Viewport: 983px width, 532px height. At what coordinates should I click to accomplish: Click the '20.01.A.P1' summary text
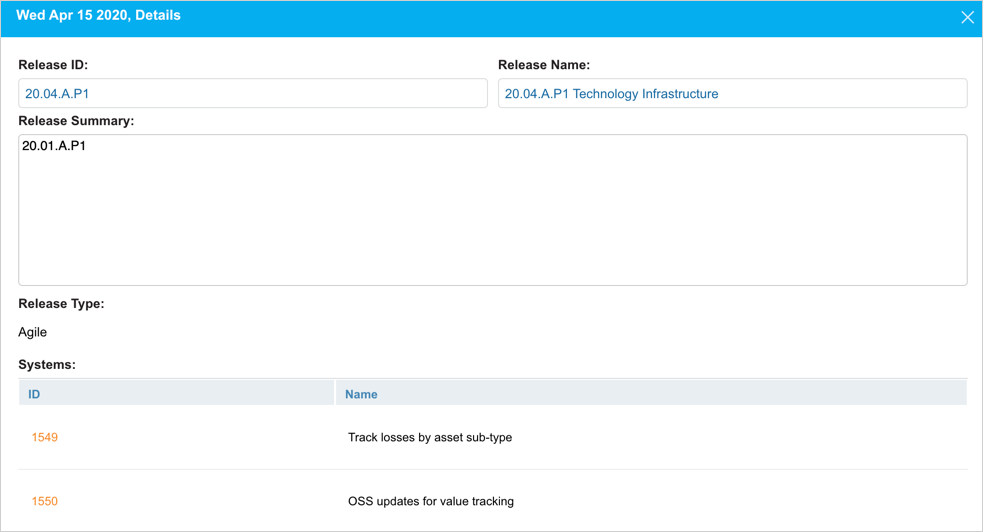pyautogui.click(x=54, y=146)
